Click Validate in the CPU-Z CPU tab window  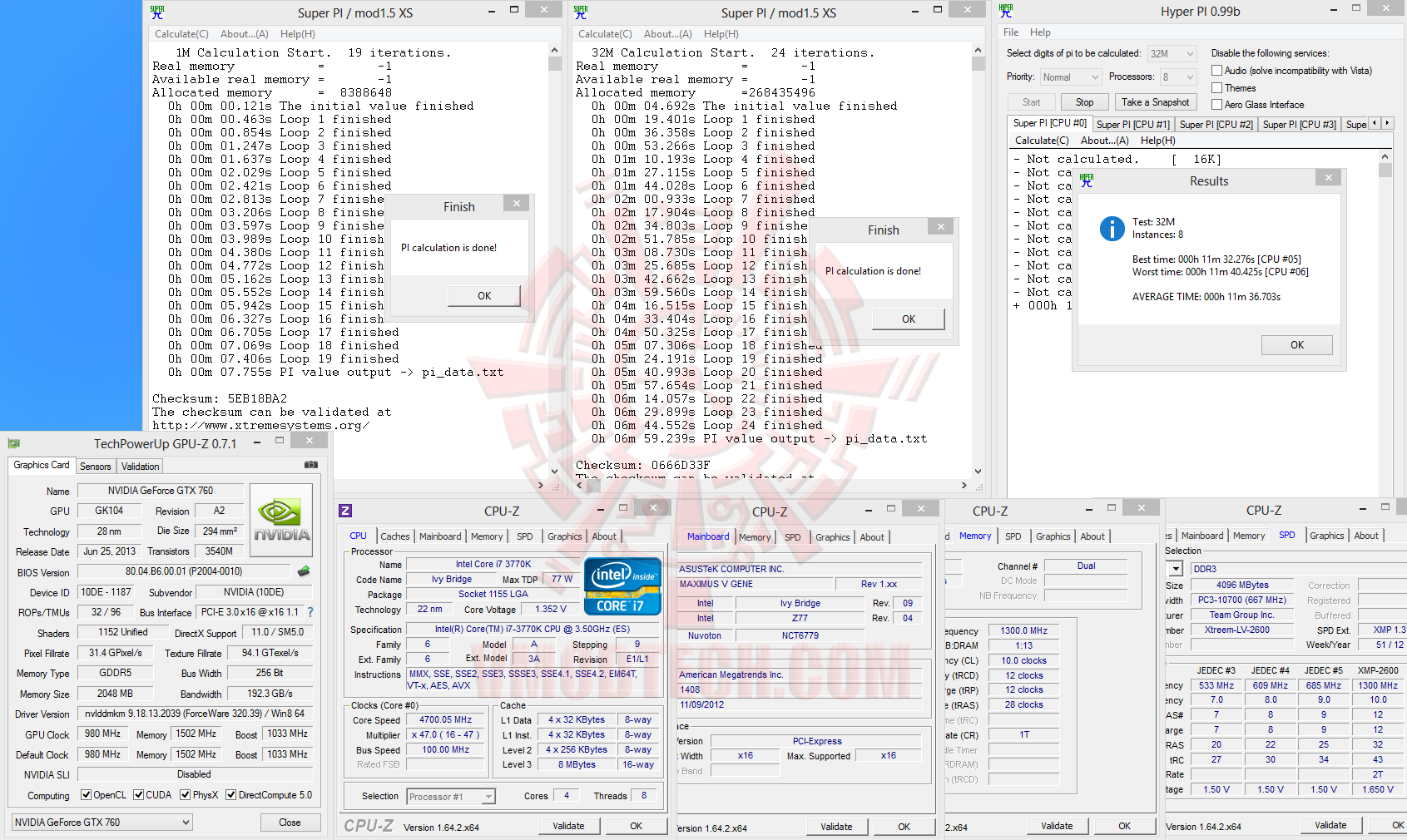point(568,826)
